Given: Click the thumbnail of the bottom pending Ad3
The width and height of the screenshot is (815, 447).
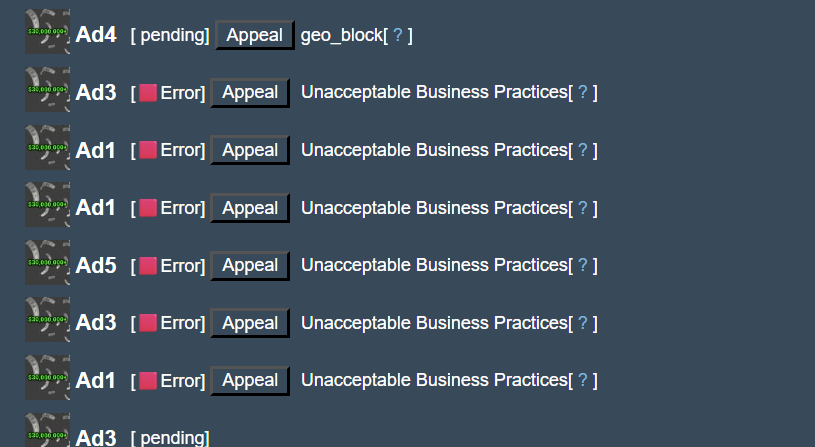Looking at the screenshot, I should pos(47,430).
